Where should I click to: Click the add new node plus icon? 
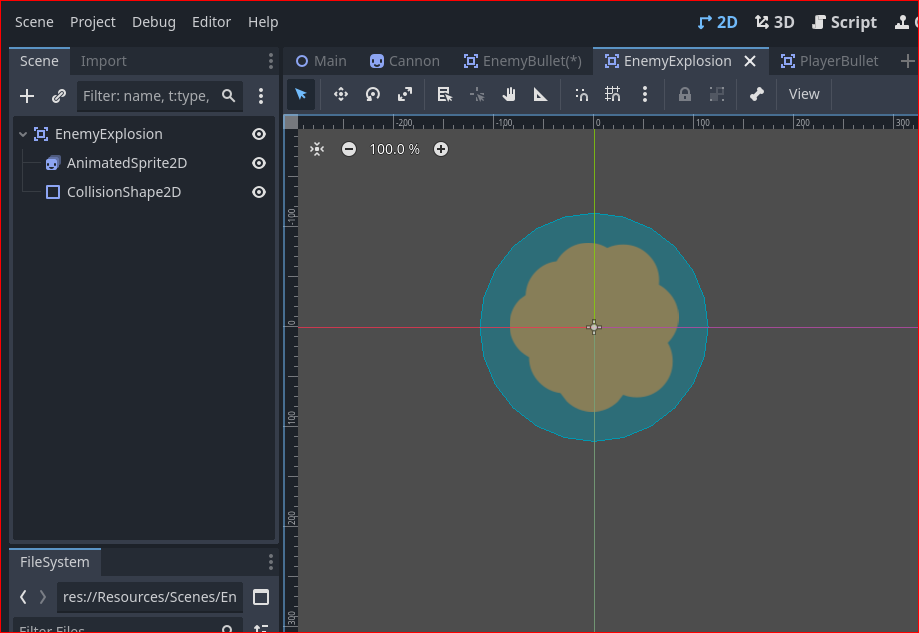[x=27, y=96]
